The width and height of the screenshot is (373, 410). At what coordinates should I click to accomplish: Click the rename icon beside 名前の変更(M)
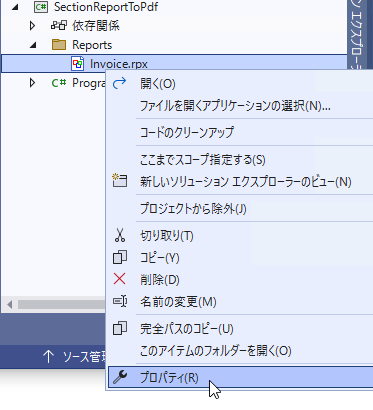[120, 301]
